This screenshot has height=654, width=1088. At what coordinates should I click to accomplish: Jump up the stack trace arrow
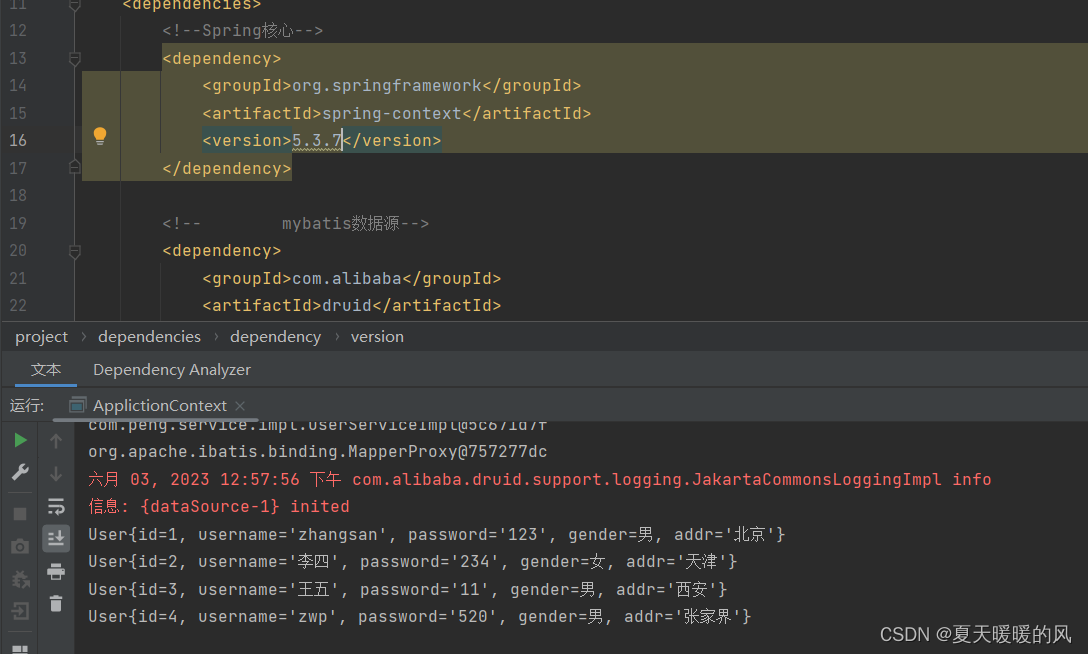point(56,440)
